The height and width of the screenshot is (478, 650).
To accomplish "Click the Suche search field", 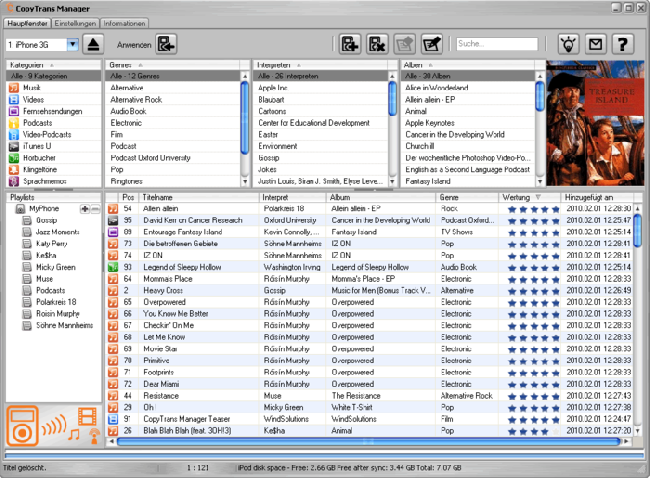I will pos(496,44).
